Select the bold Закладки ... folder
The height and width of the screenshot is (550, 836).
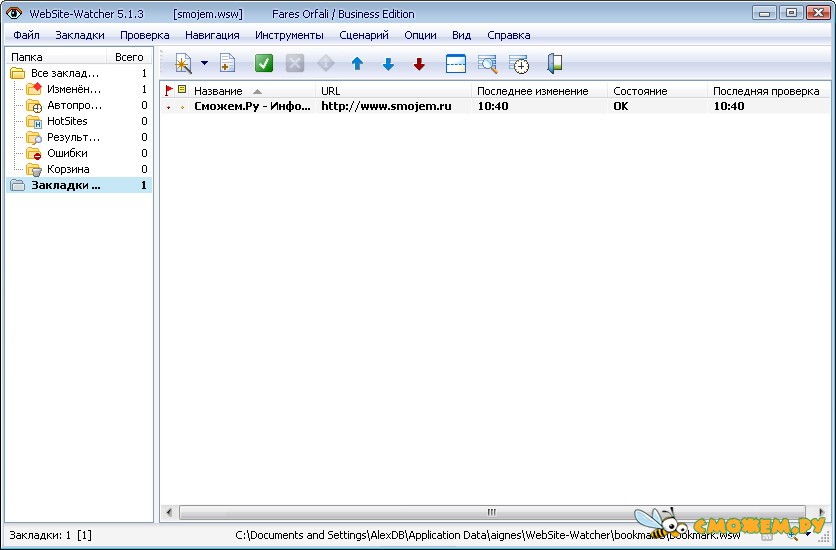(x=78, y=185)
